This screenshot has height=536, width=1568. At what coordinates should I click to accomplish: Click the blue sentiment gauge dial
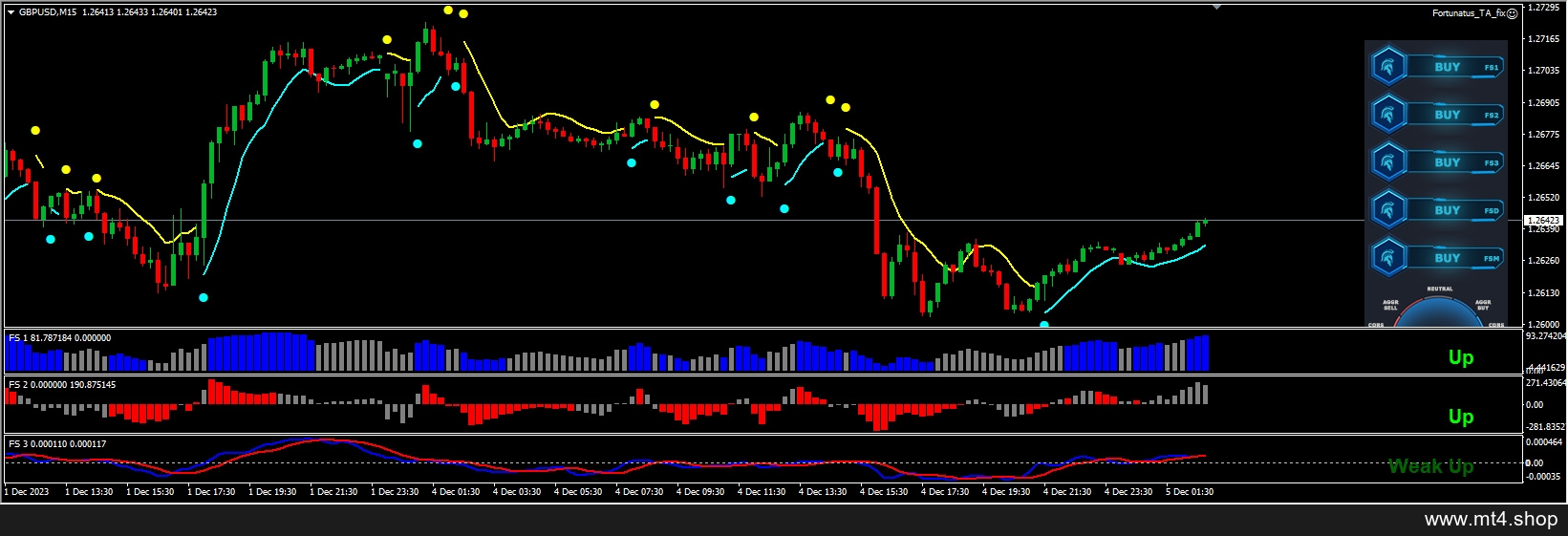point(1439,312)
